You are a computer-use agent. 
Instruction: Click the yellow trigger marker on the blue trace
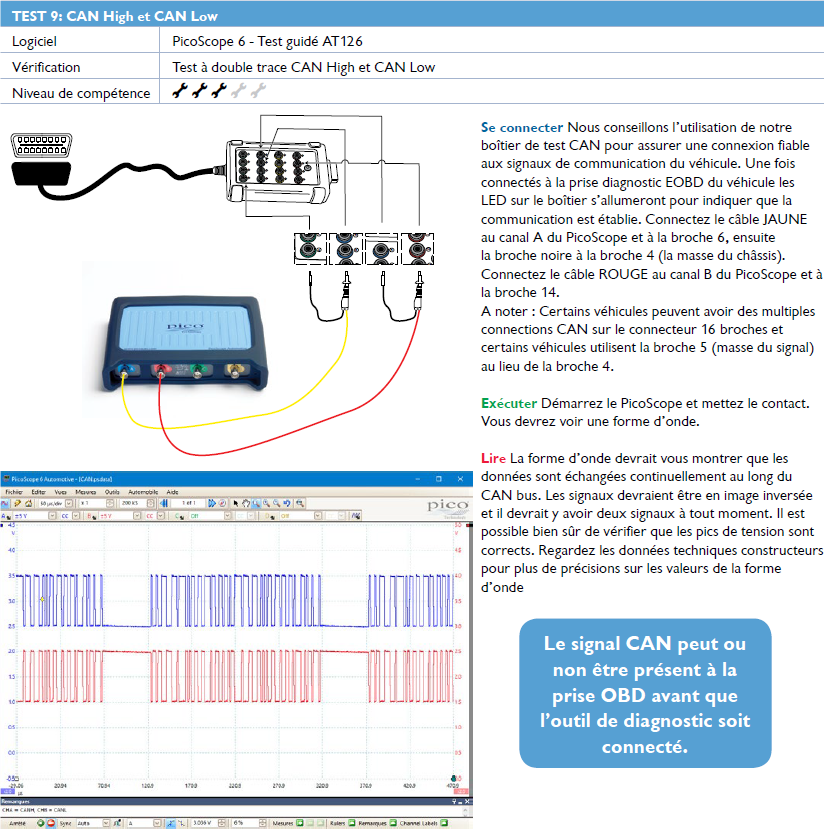pos(42,599)
